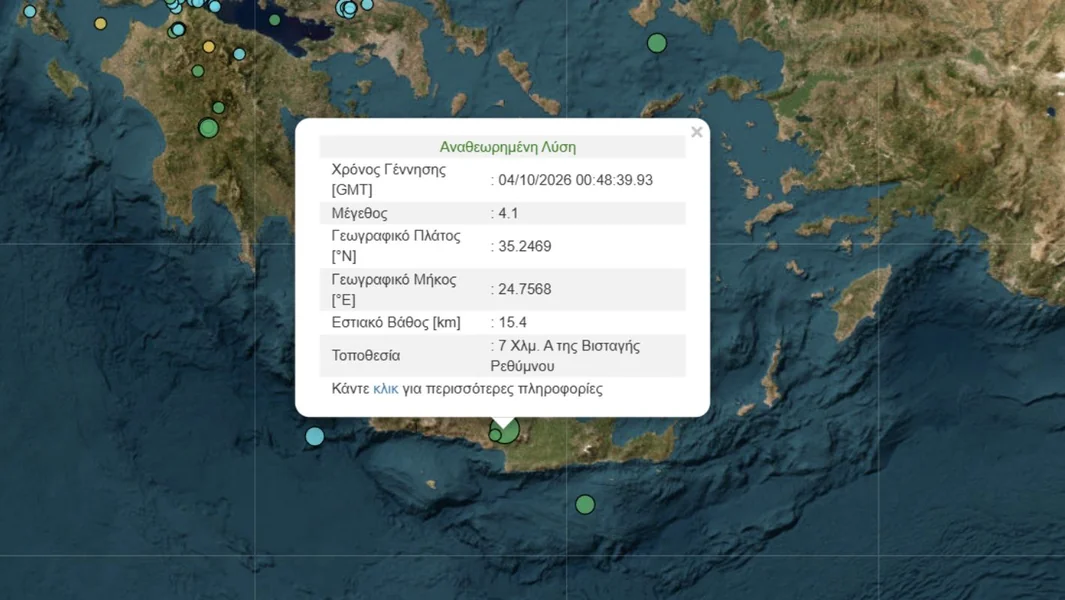Screen dimensions: 1065x600
Task: Select the light blue earthquake marker west of Crete
Action: point(314,436)
